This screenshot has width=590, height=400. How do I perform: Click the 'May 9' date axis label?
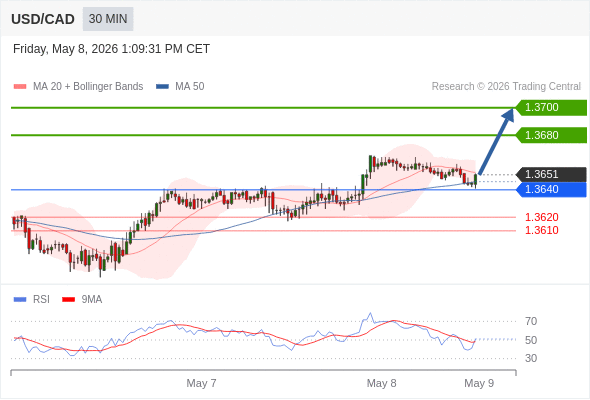tap(479, 383)
